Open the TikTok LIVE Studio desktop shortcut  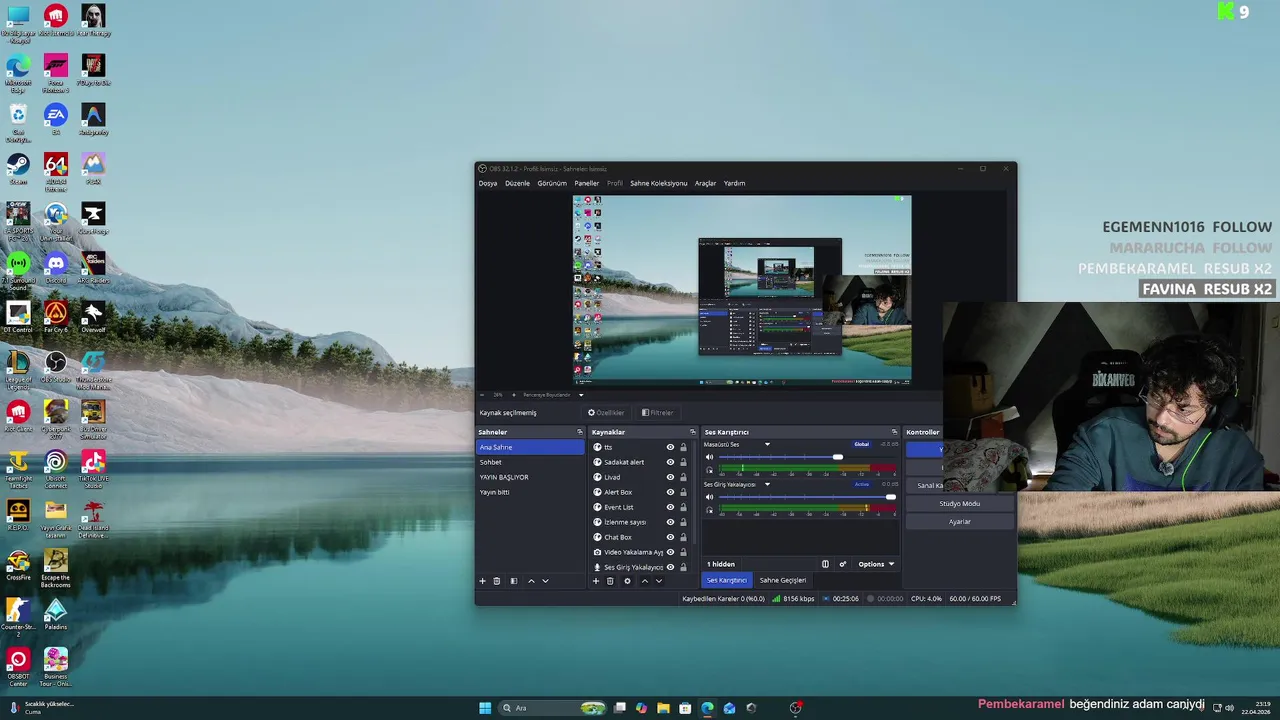93,468
